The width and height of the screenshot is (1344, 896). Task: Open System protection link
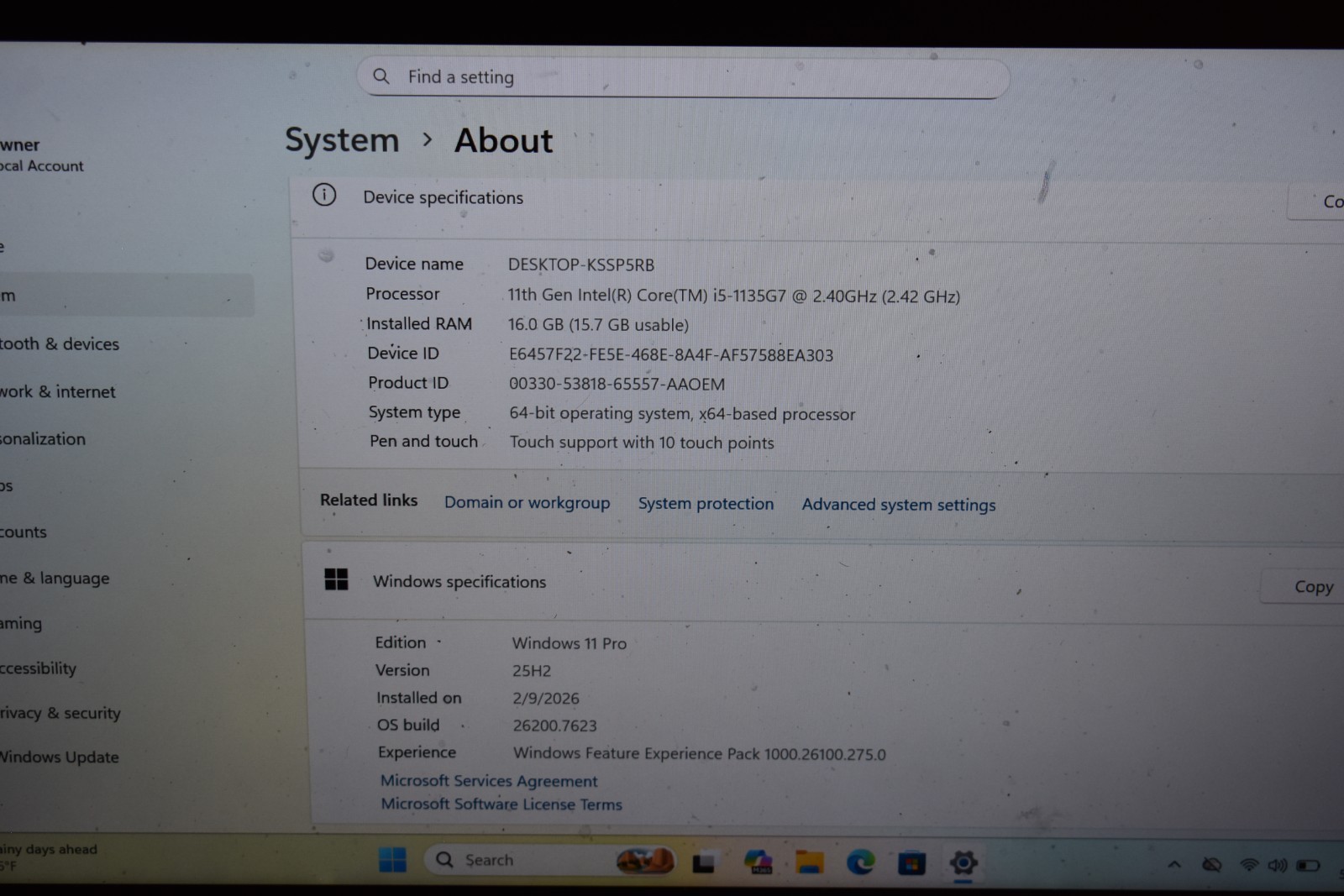706,503
